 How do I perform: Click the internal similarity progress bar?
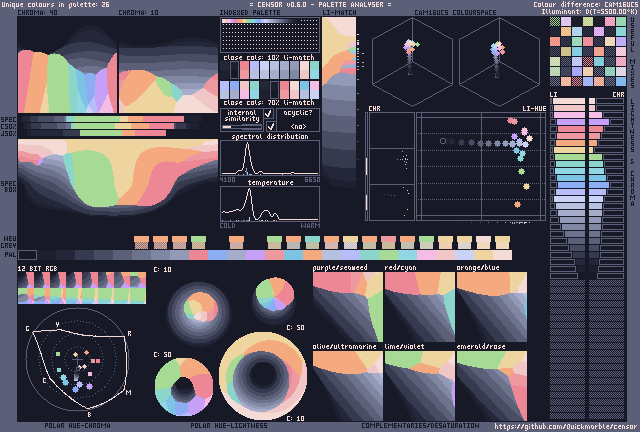point(240,127)
